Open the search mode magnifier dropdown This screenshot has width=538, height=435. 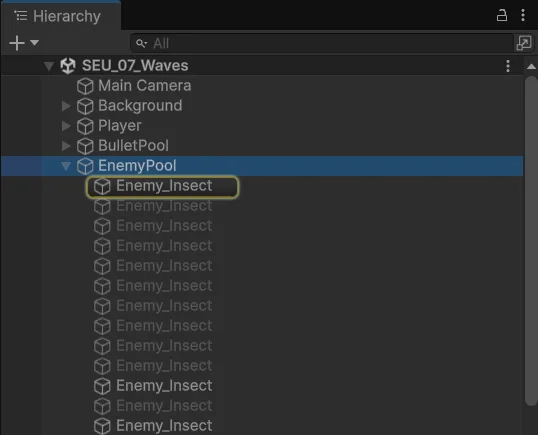[141, 44]
